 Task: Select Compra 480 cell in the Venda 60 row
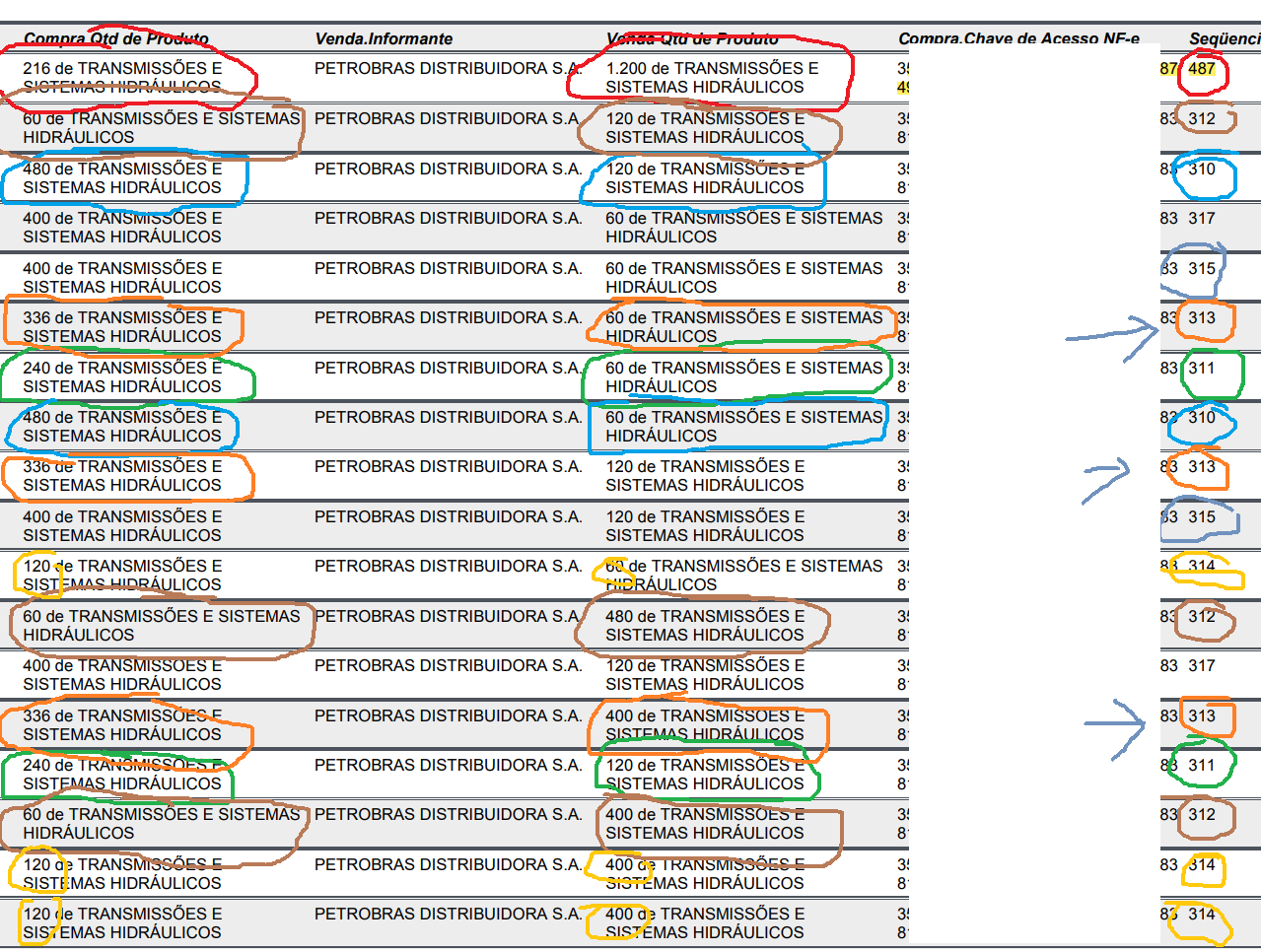tap(122, 426)
